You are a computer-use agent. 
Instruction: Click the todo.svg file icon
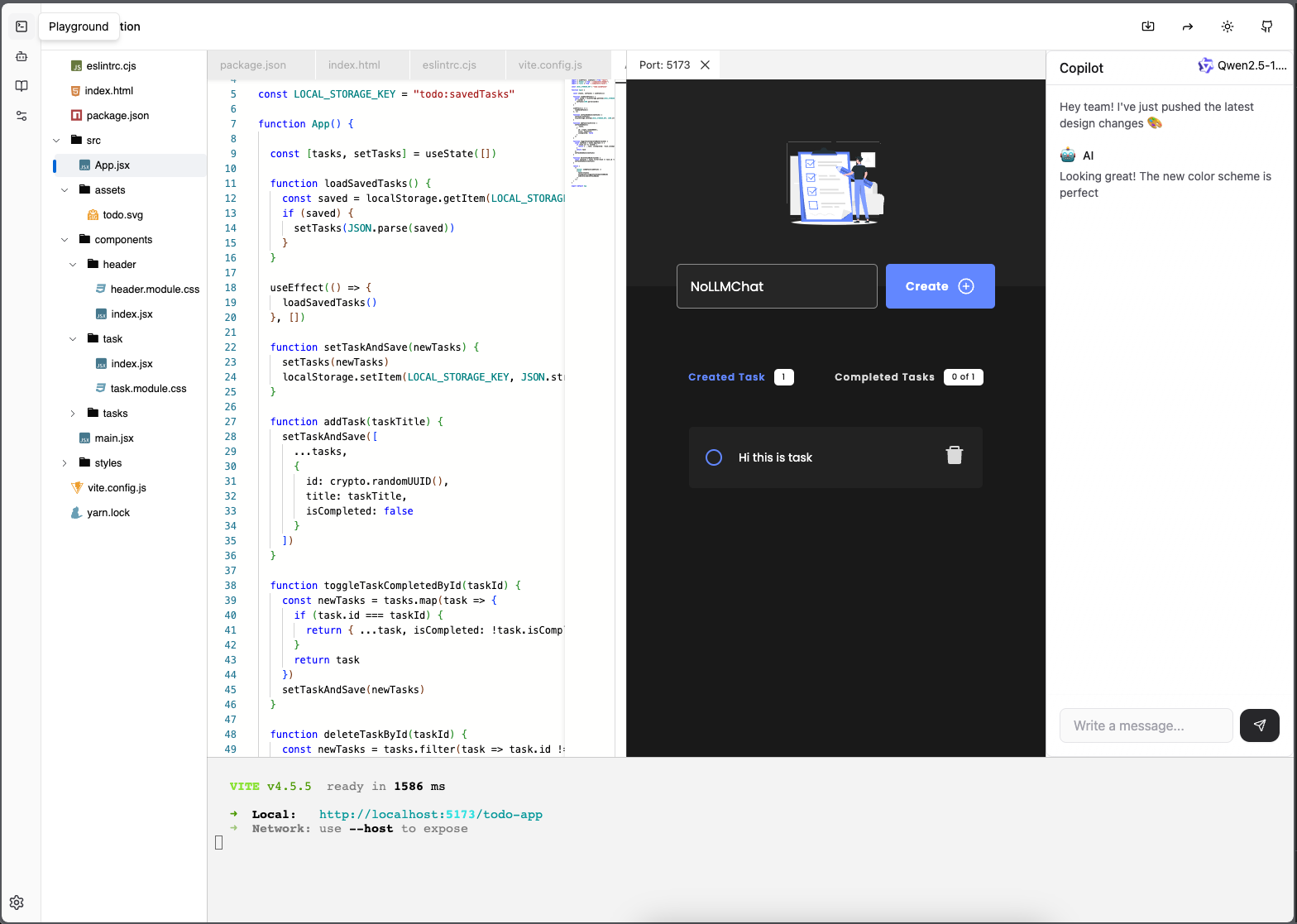coord(93,215)
